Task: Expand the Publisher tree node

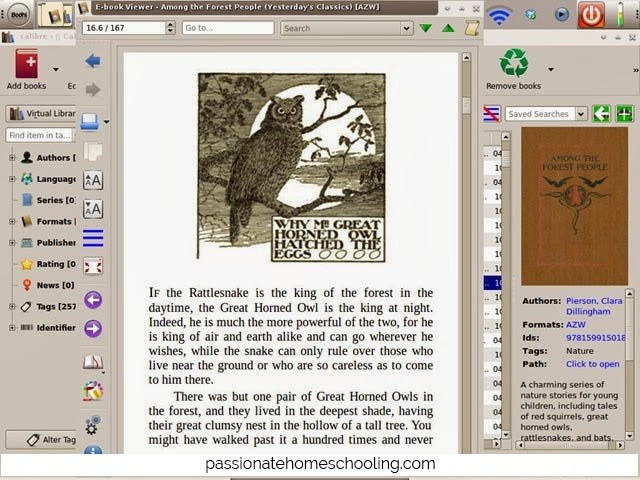Action: pos(12,242)
